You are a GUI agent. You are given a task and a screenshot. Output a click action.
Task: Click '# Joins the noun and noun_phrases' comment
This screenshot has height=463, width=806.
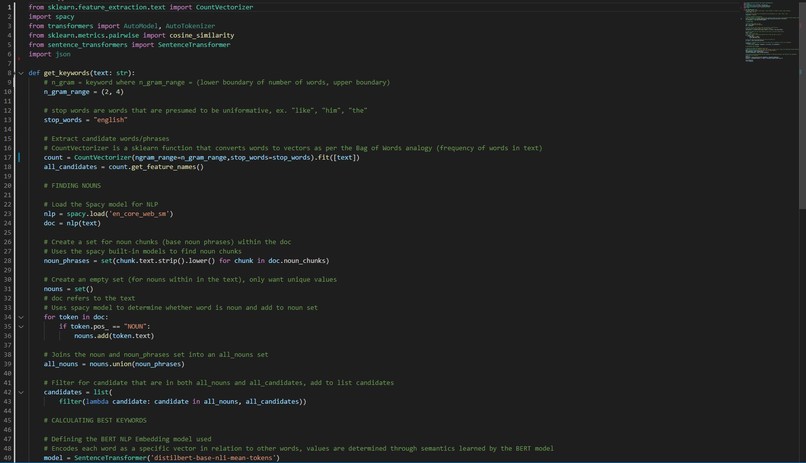click(156, 355)
